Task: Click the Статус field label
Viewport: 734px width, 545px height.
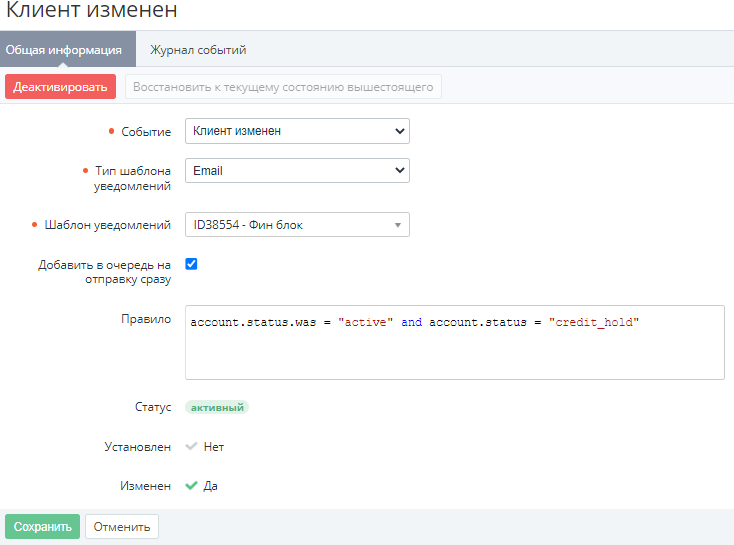Action: click(153, 408)
